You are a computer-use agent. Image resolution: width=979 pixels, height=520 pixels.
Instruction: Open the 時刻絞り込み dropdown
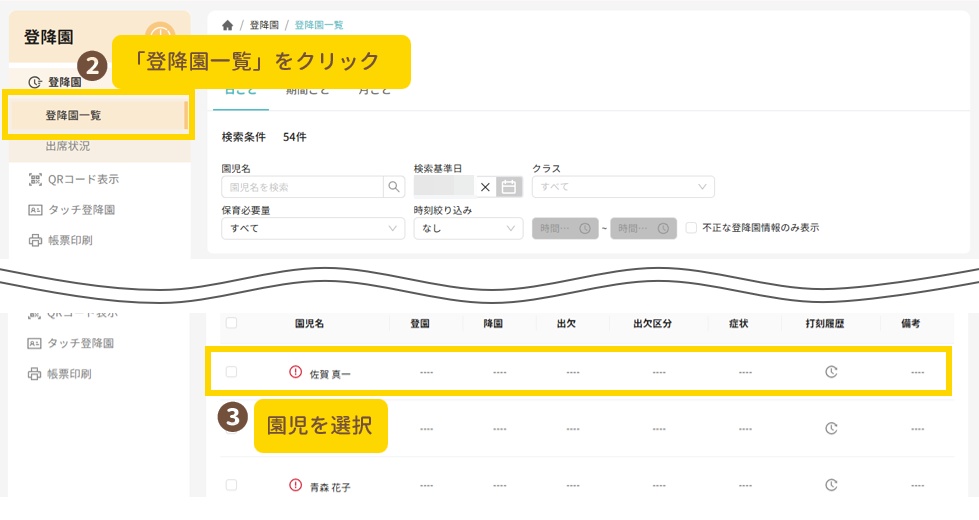click(468, 228)
